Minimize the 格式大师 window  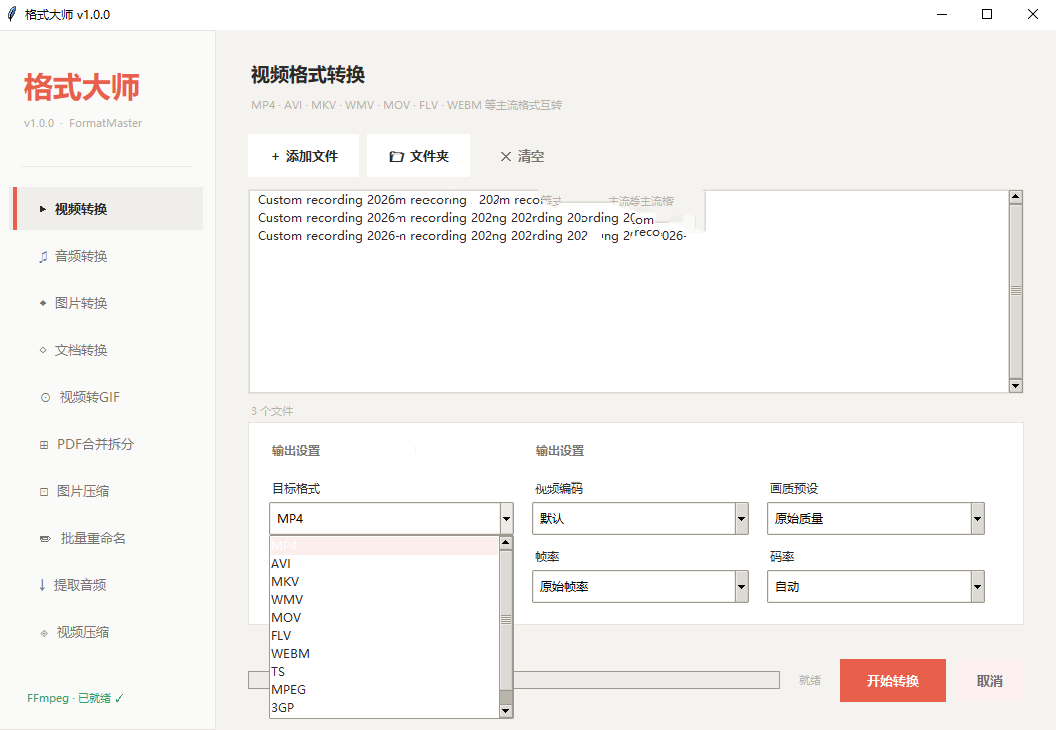[942, 14]
